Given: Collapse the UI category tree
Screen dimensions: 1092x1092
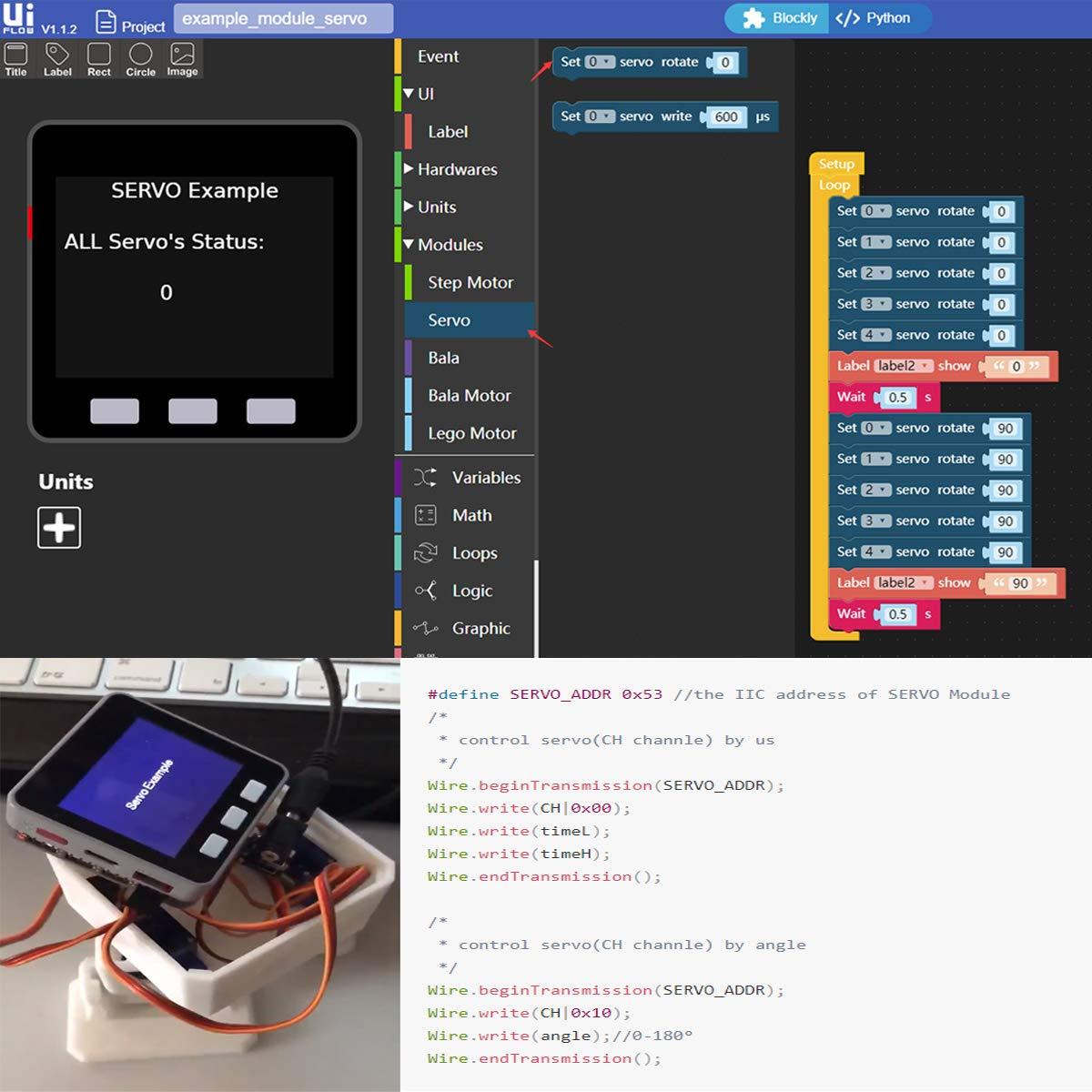Looking at the screenshot, I should click(409, 94).
